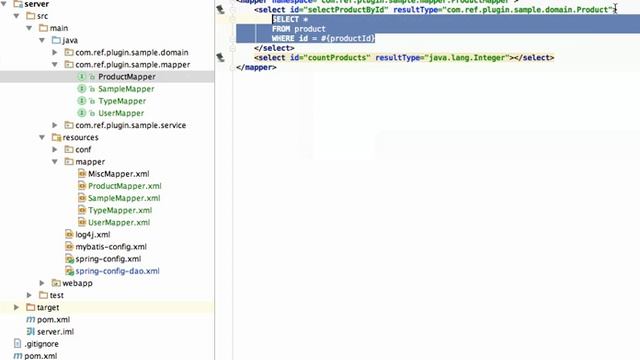Image resolution: width=640 pixels, height=360 pixels.
Task: Expand the target folder arrow
Action: coord(17,307)
